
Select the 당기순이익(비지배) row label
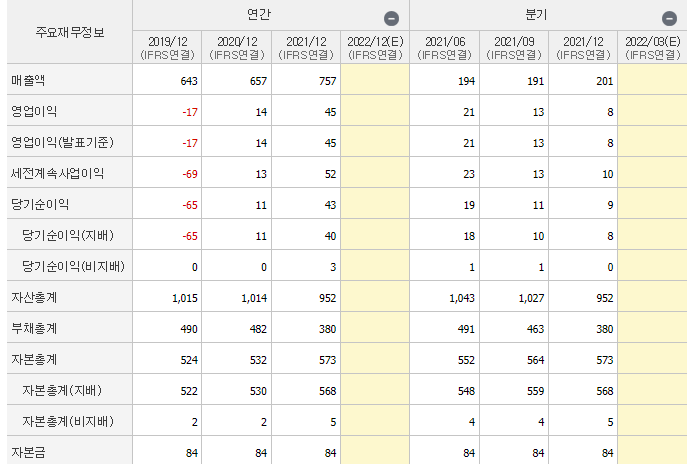(73, 266)
